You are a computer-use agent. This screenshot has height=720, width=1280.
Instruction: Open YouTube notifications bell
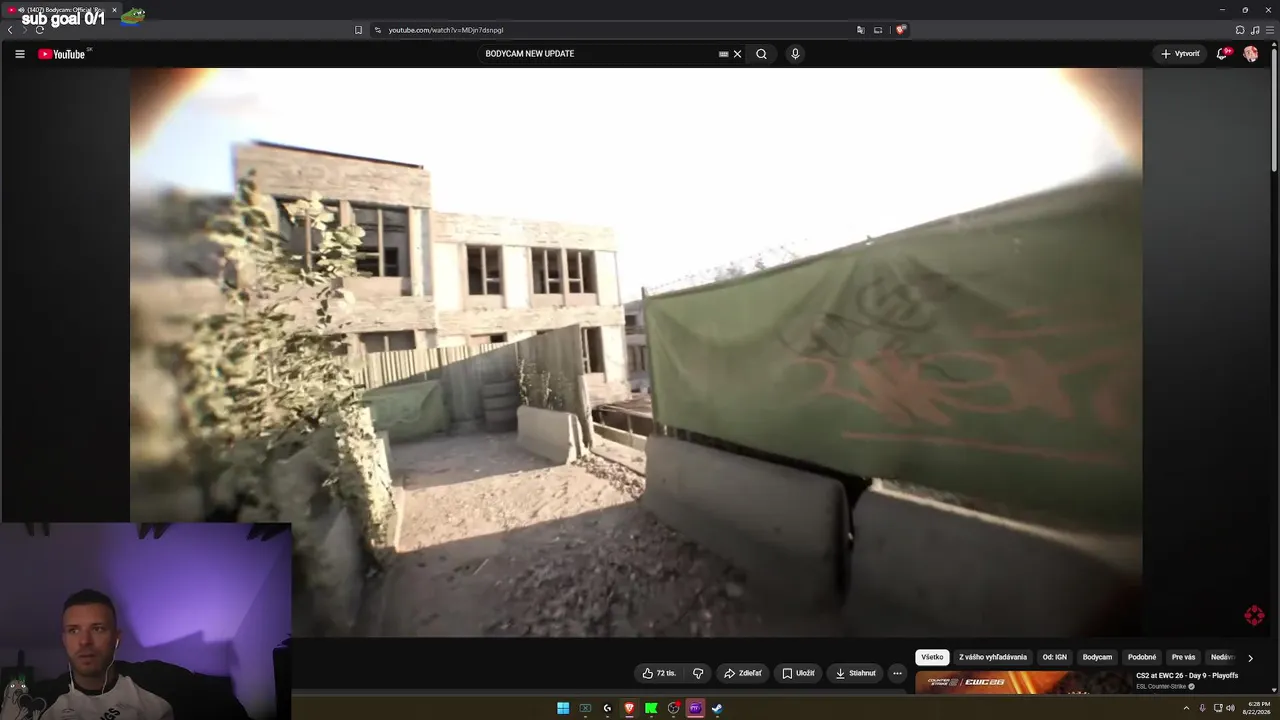[1222, 54]
